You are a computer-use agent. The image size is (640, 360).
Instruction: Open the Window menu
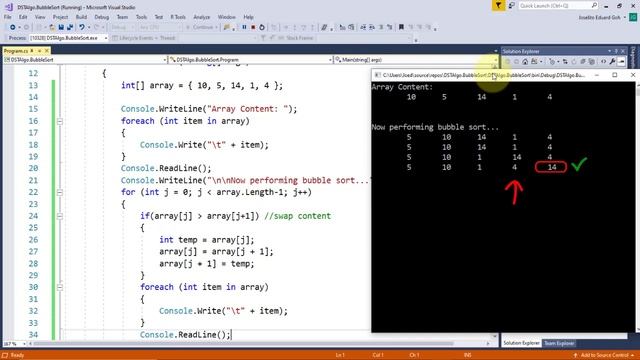pyautogui.click(x=227, y=17)
